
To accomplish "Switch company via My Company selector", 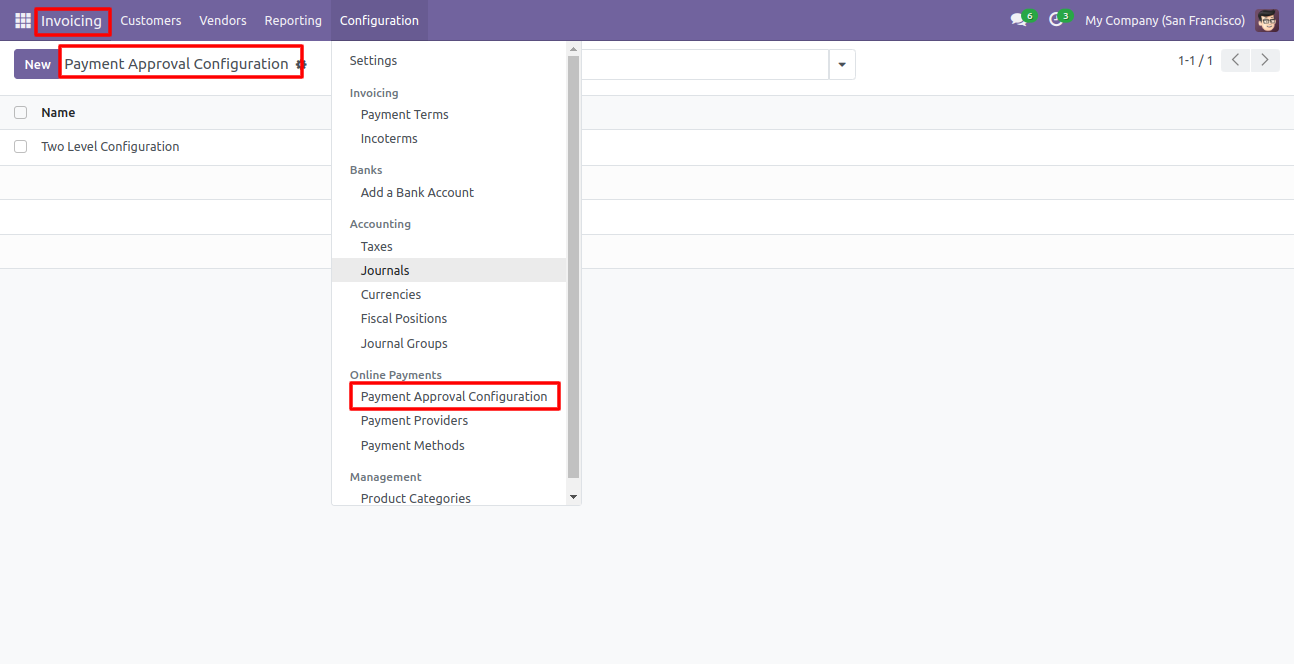I will [x=1165, y=20].
